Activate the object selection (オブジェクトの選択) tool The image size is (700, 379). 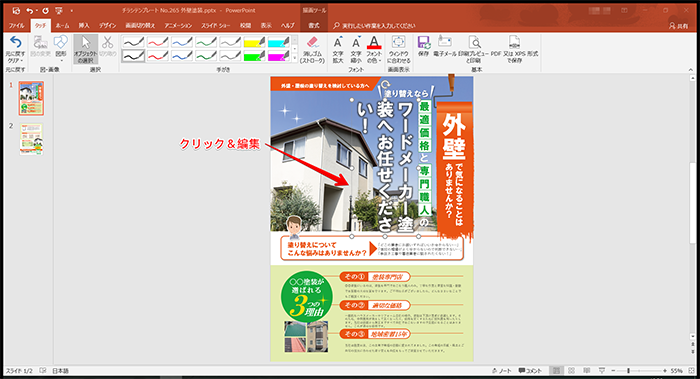click(85, 49)
